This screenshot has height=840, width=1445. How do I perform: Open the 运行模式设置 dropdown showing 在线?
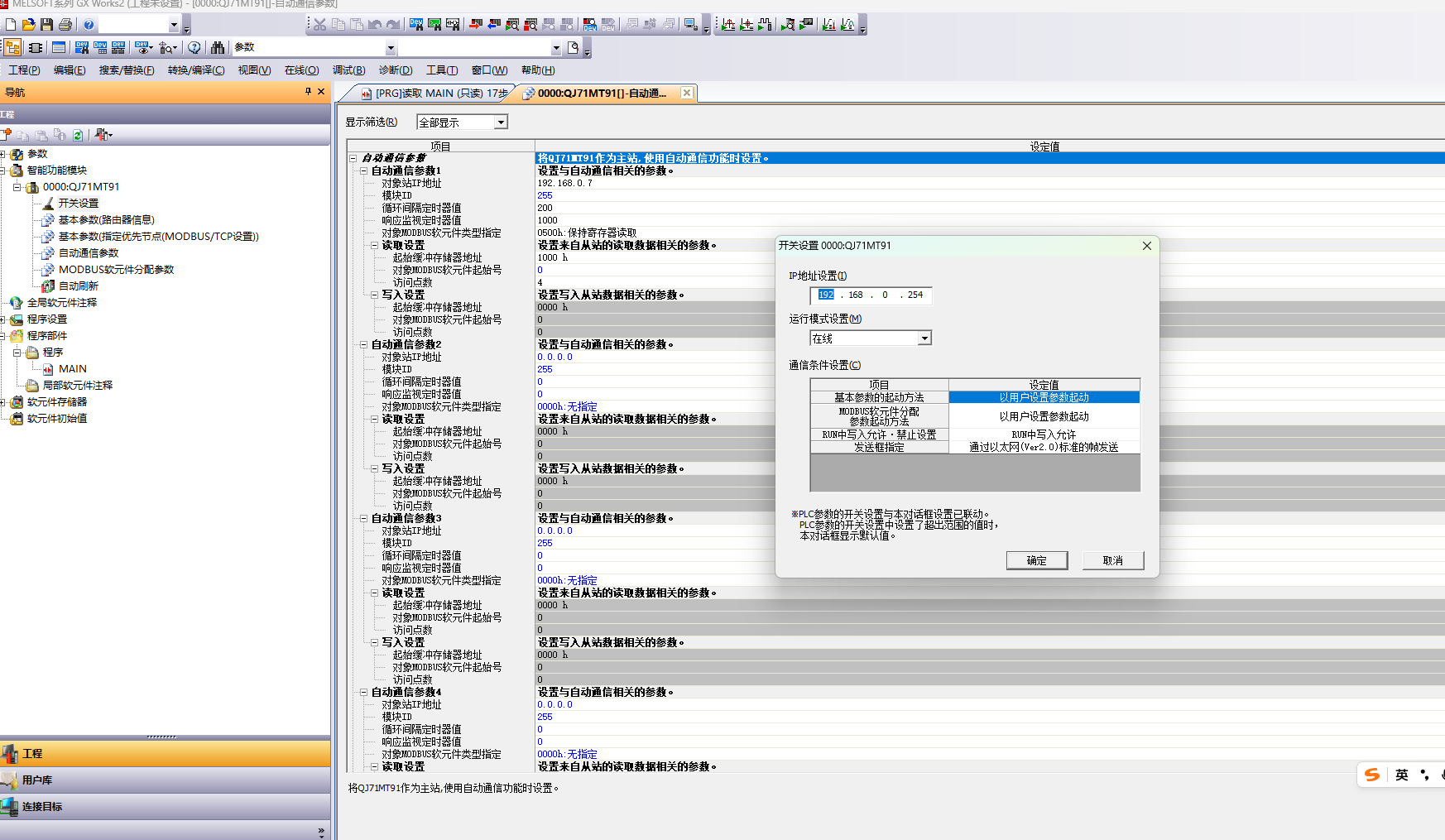point(924,338)
